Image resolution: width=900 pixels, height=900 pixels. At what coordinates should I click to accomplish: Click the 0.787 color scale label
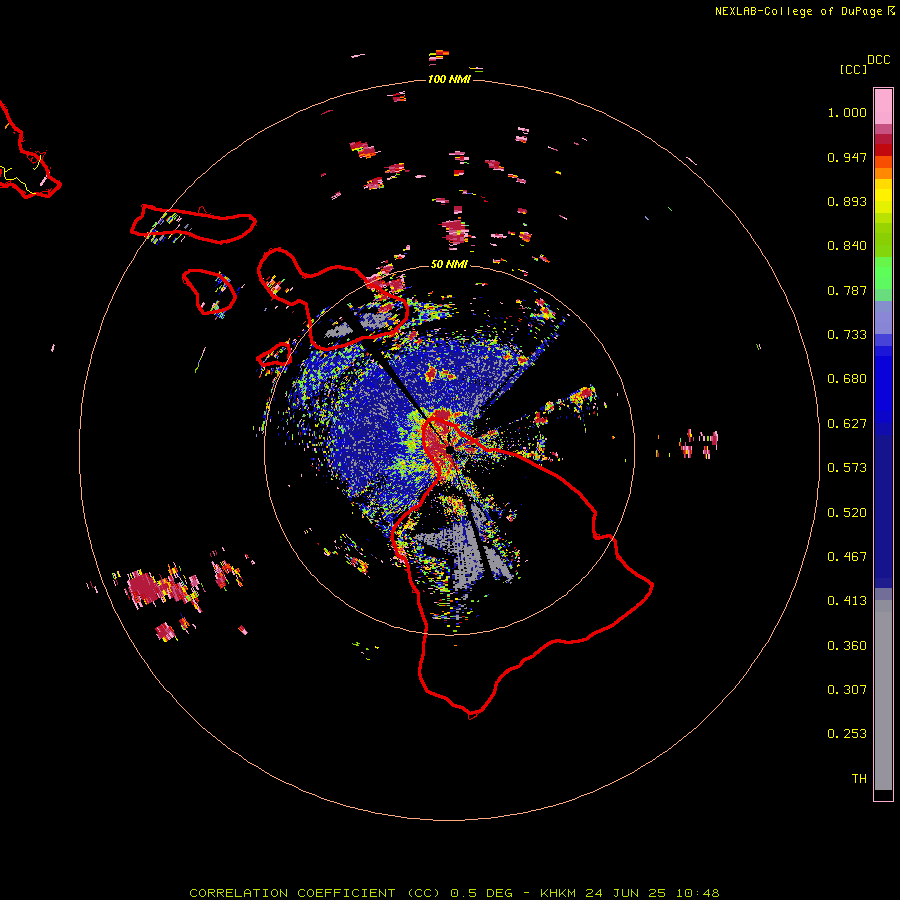pyautogui.click(x=847, y=290)
